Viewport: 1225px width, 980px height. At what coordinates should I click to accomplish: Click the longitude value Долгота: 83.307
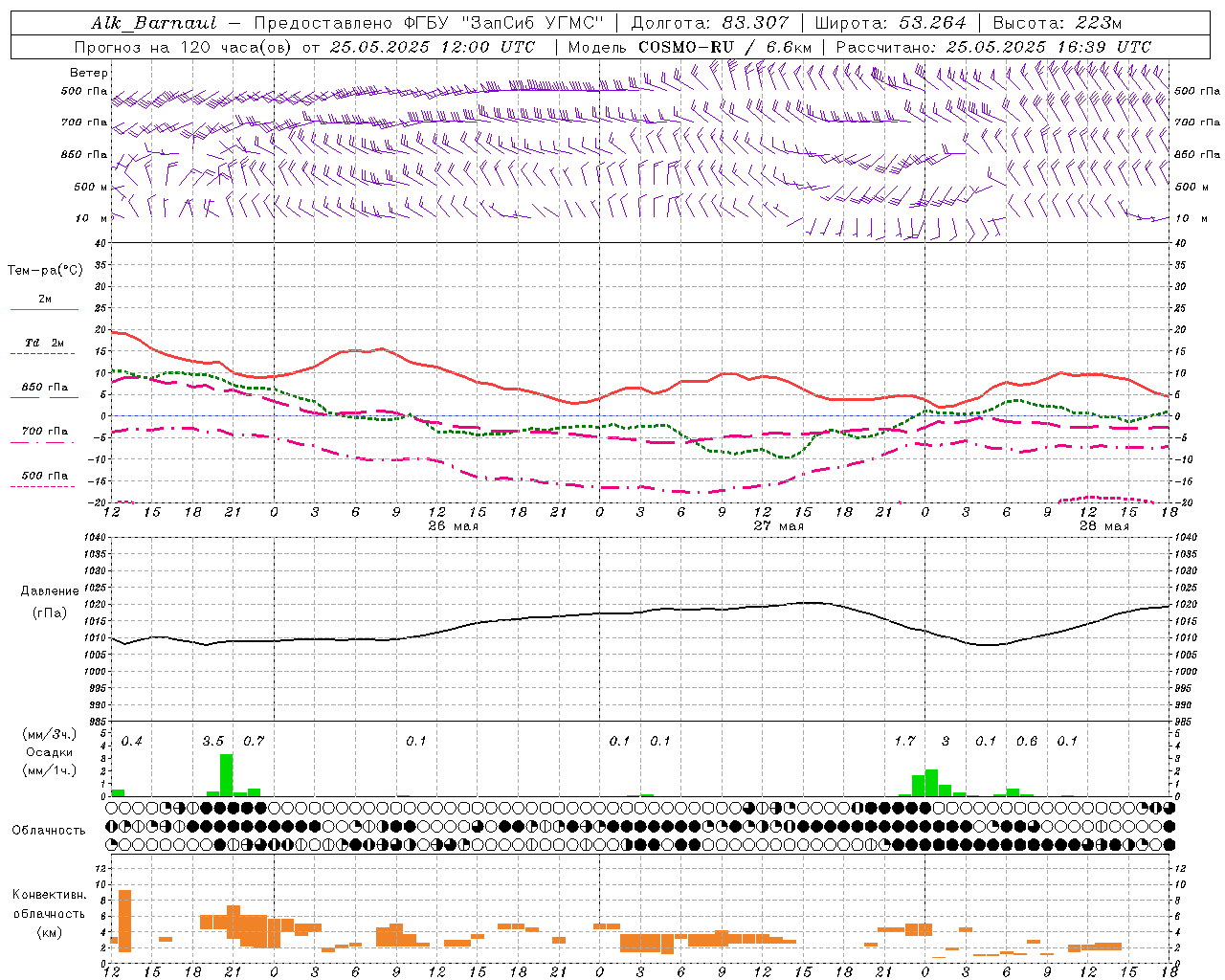pyautogui.click(x=710, y=23)
